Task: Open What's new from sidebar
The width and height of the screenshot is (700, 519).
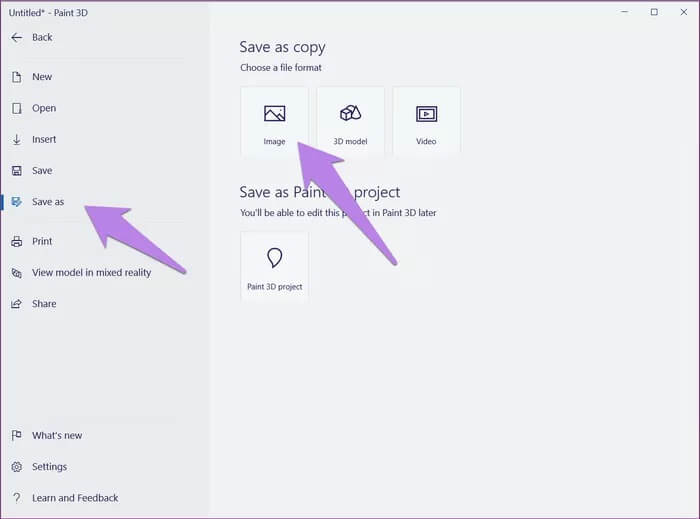Action: coord(57,436)
